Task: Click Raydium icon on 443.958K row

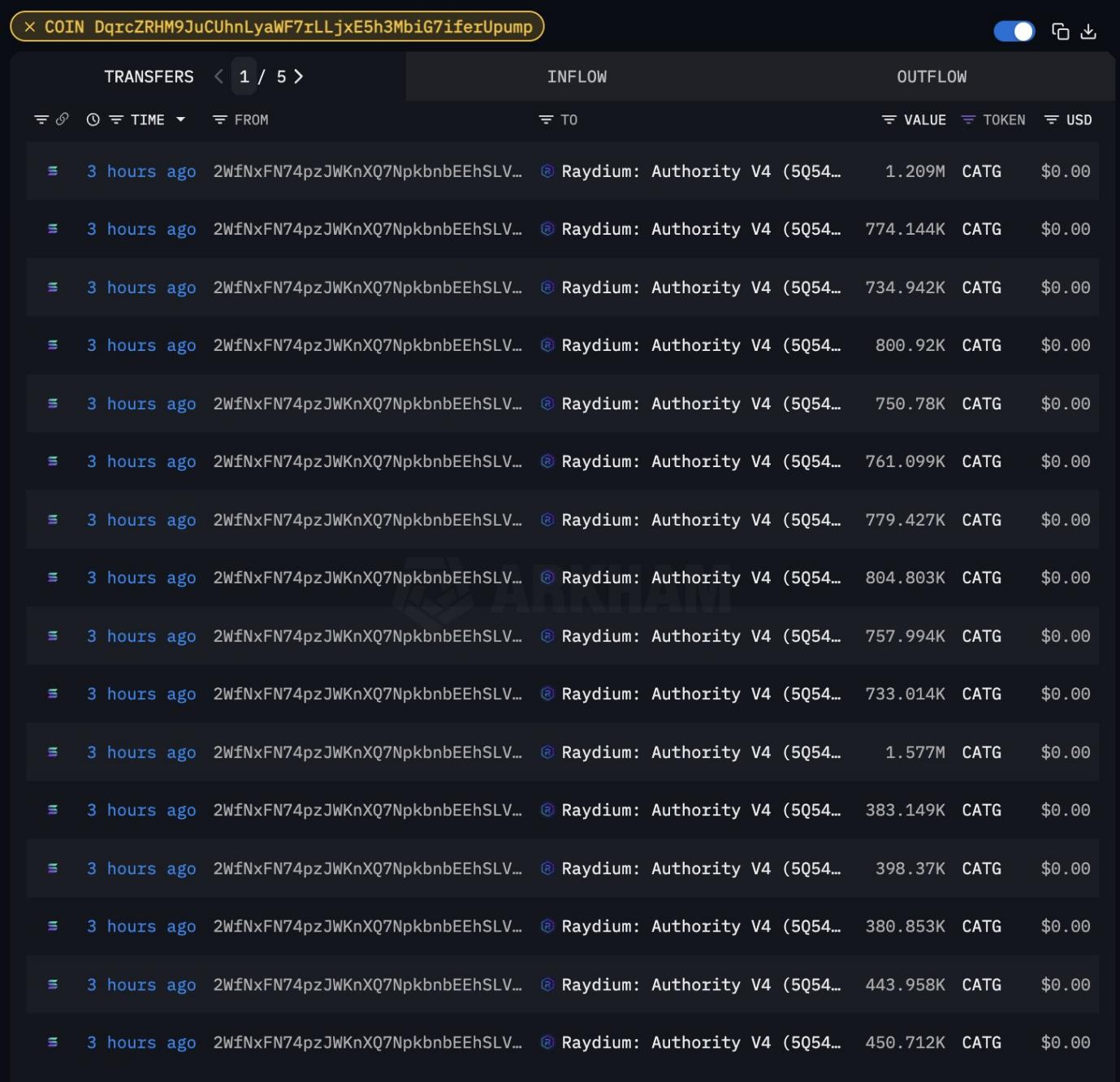Action: pos(547,985)
